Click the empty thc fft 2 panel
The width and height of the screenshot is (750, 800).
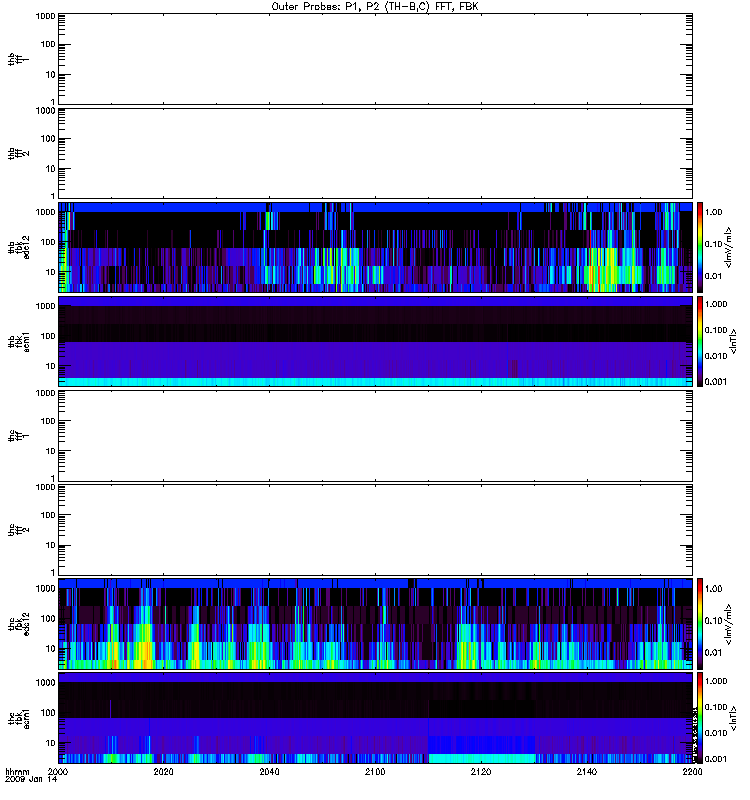click(x=375, y=530)
